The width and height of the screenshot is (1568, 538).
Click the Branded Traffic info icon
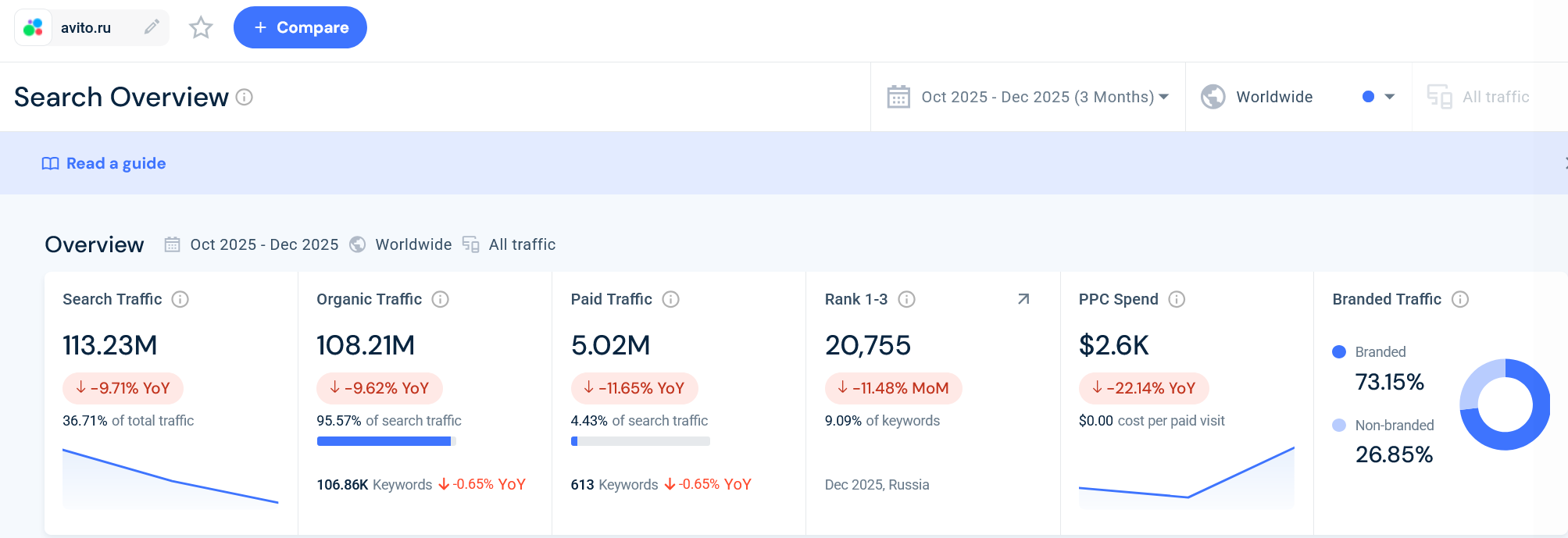(1460, 299)
